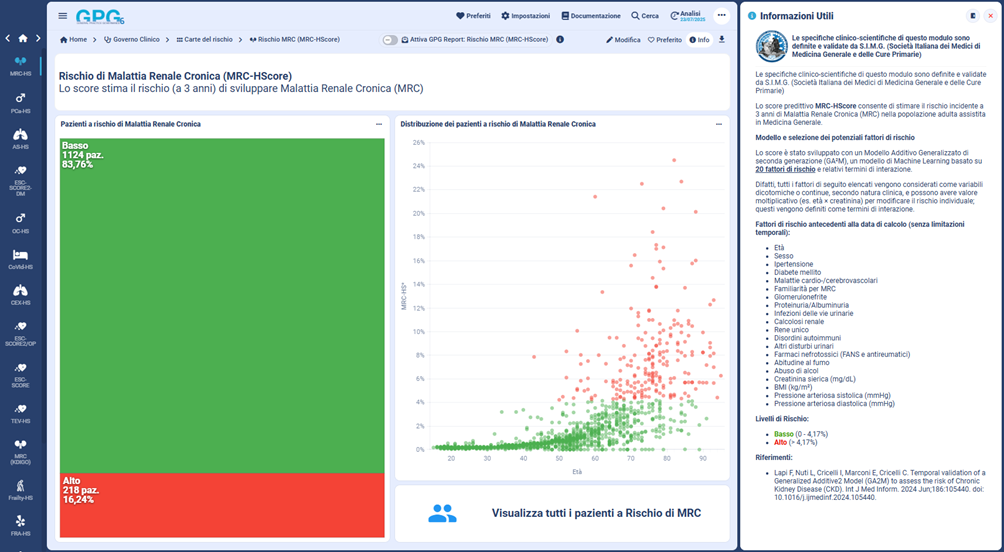
Task: Select the CoVid-HS sidebar icon
Action: coord(21,258)
